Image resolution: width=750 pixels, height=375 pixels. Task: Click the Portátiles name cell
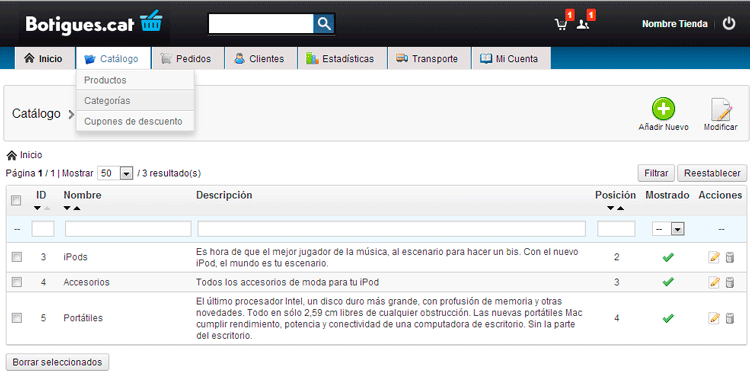[83, 318]
